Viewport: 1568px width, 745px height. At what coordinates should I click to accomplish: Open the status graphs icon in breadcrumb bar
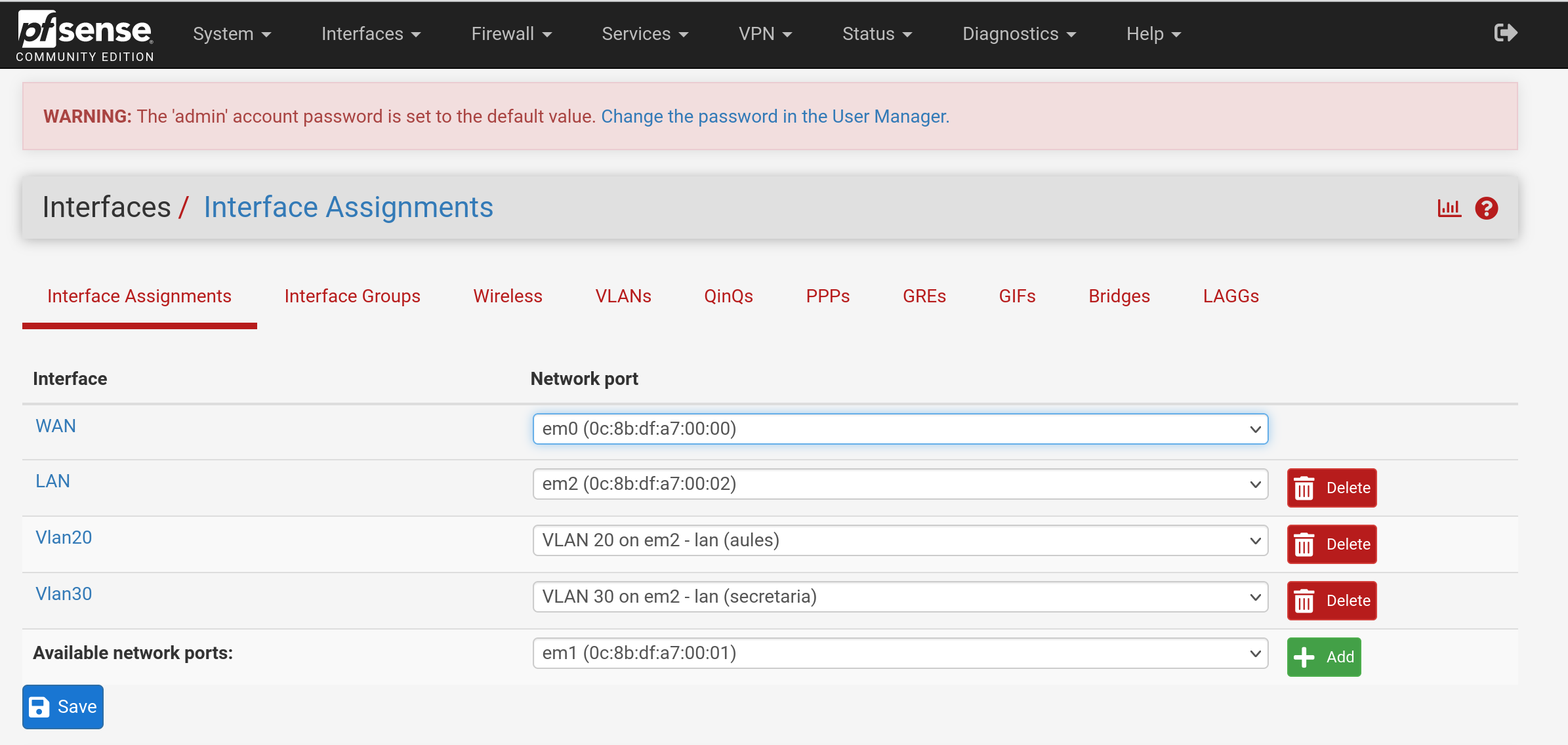click(x=1449, y=207)
